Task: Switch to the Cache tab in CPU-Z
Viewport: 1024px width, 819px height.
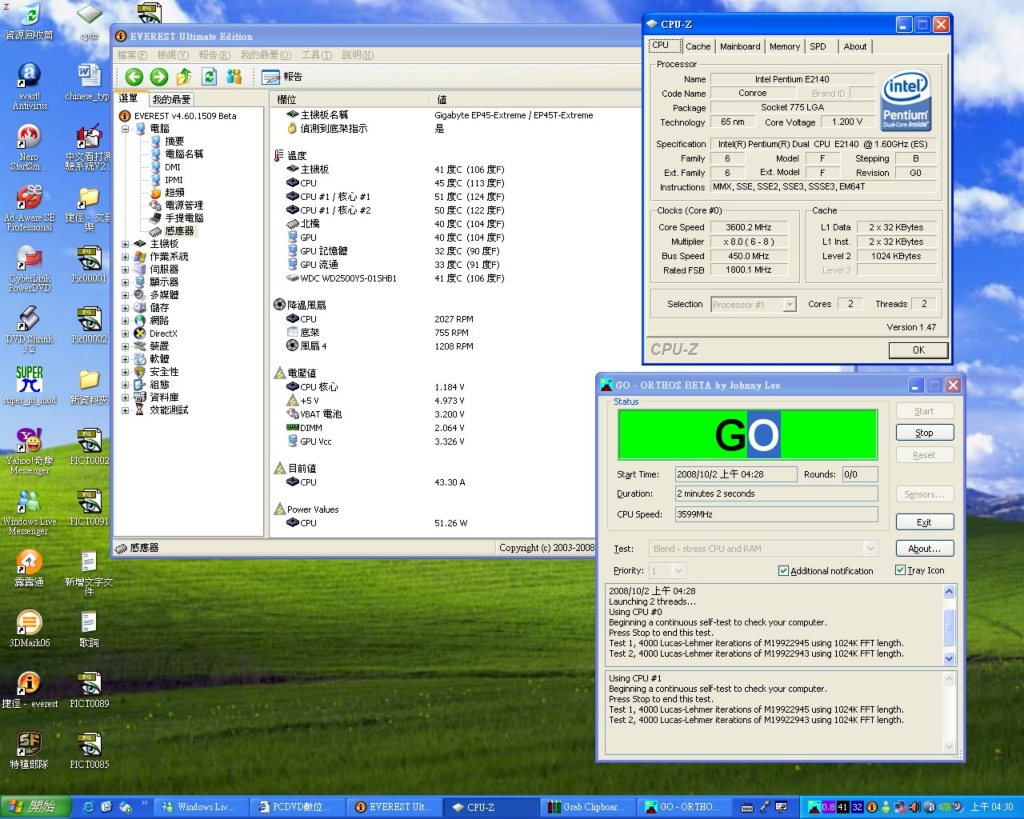Action: [x=697, y=46]
